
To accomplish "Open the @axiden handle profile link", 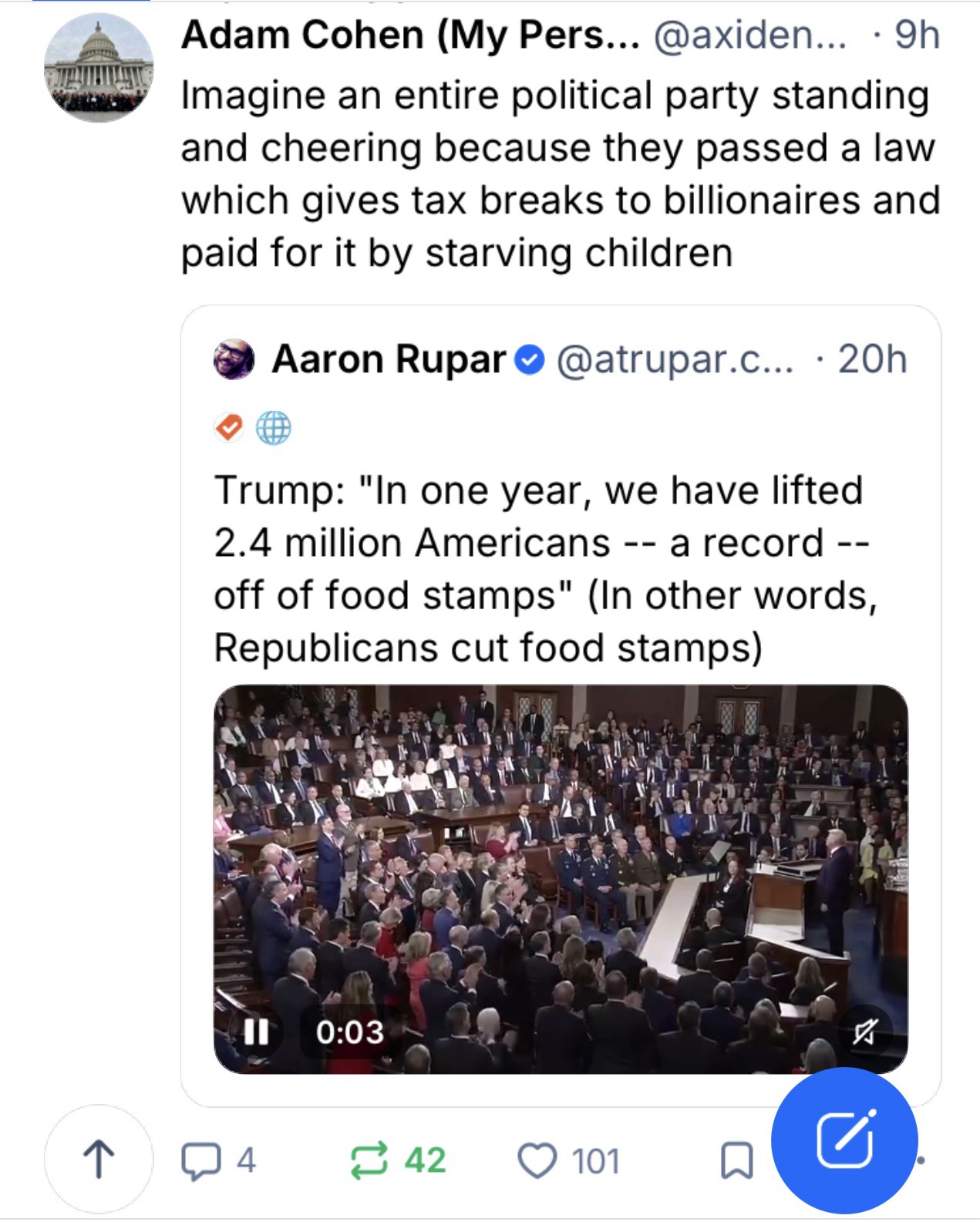I will 749,35.
